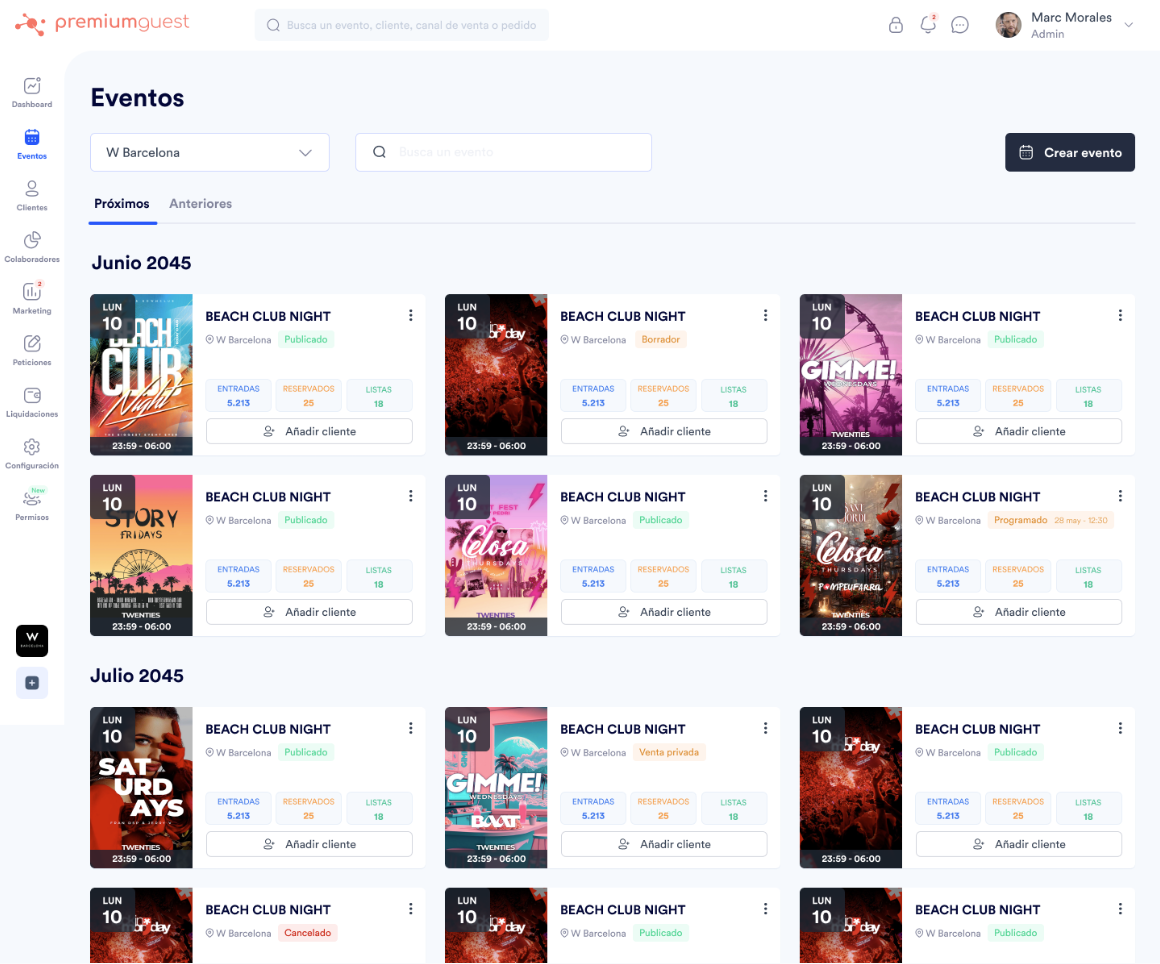Open three-dot menu on the Programado event
Viewport: 1160px width, 964px height.
[x=1120, y=496]
